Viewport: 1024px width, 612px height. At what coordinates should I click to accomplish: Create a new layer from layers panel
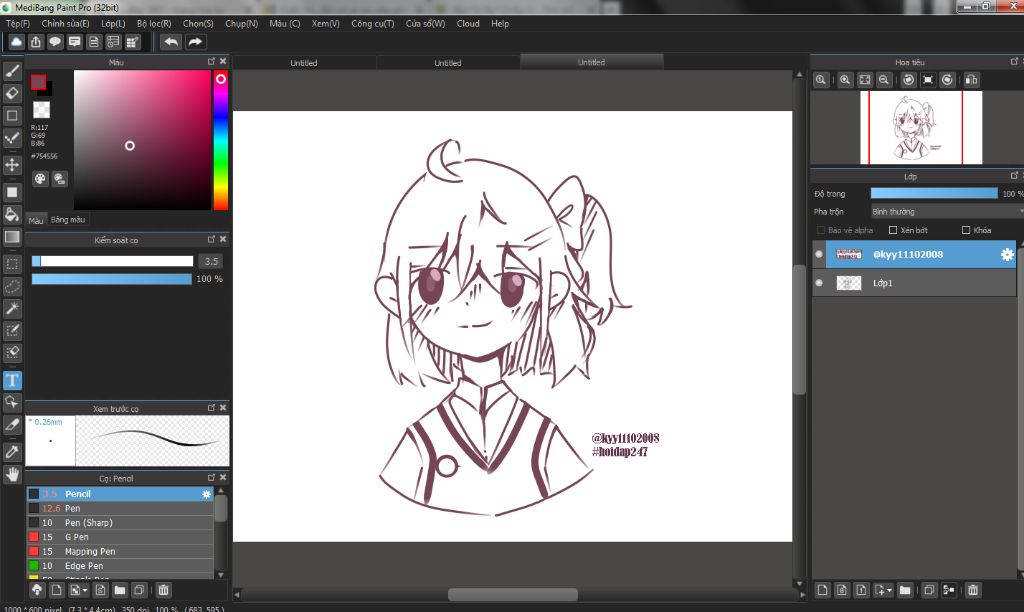pos(822,590)
